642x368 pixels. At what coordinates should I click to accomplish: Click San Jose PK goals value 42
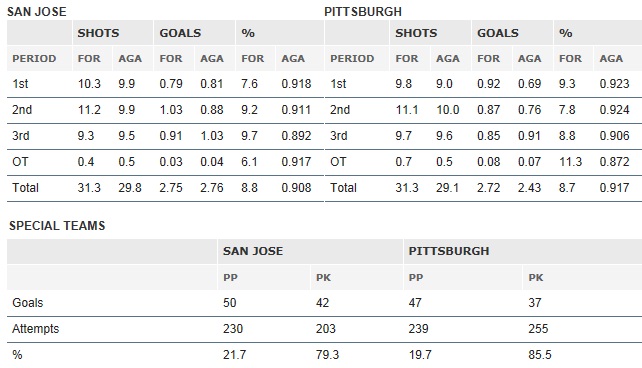(322, 303)
